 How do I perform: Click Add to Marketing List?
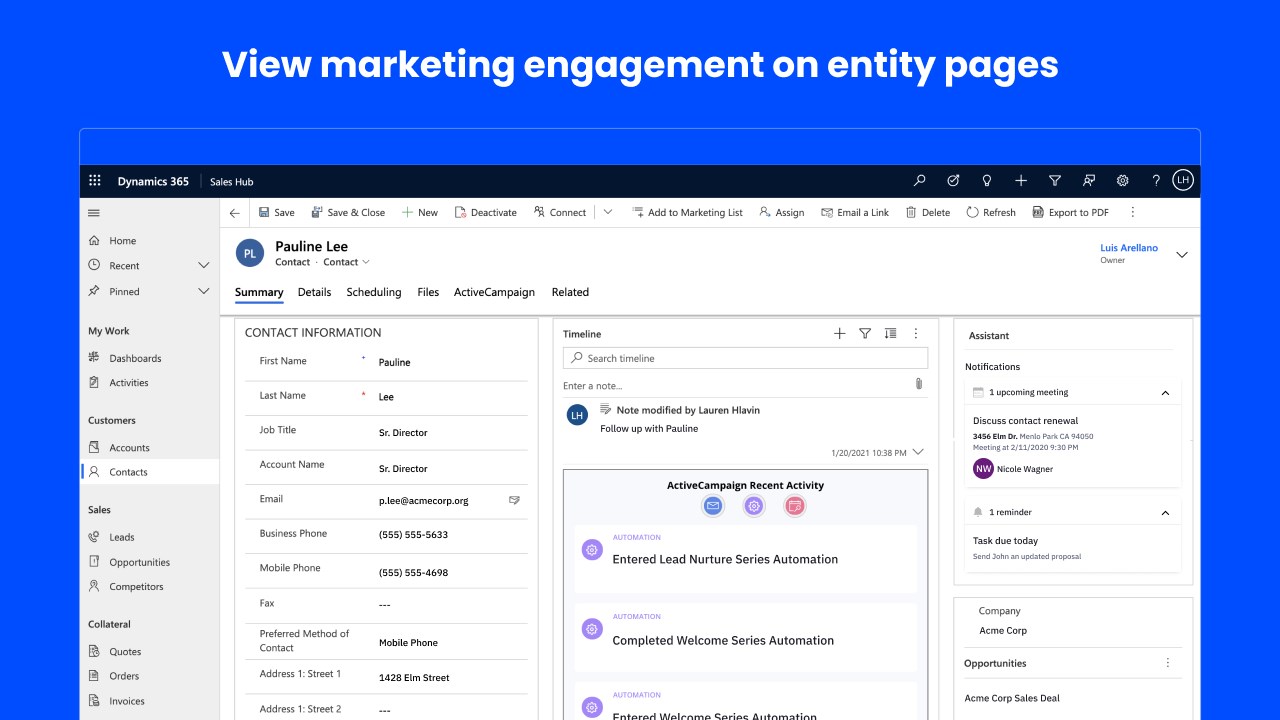click(x=687, y=212)
